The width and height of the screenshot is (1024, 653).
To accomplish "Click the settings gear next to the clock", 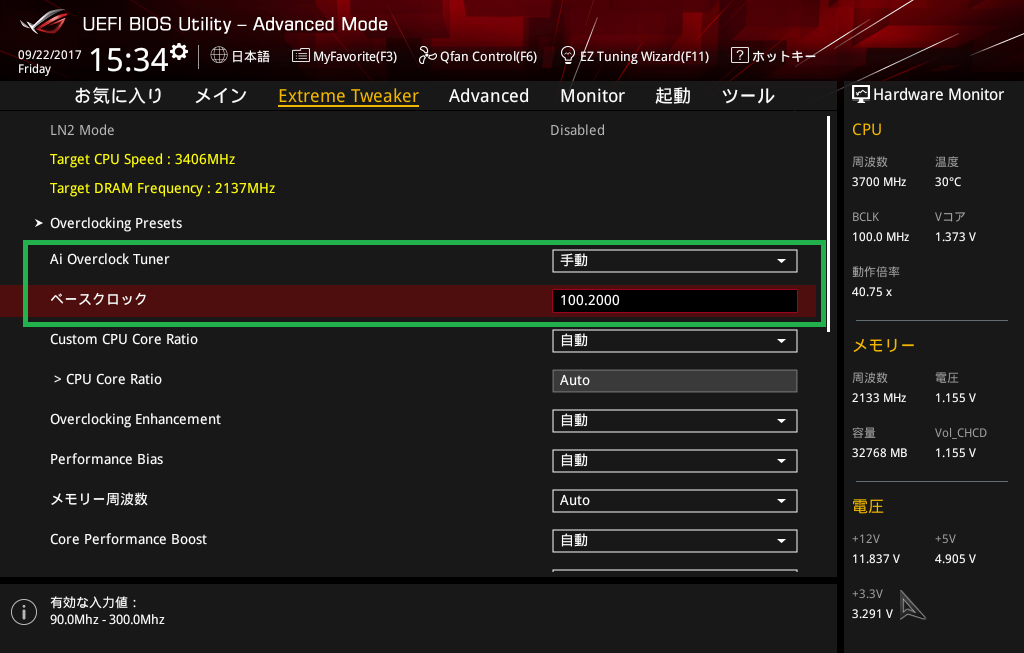I will point(179,51).
